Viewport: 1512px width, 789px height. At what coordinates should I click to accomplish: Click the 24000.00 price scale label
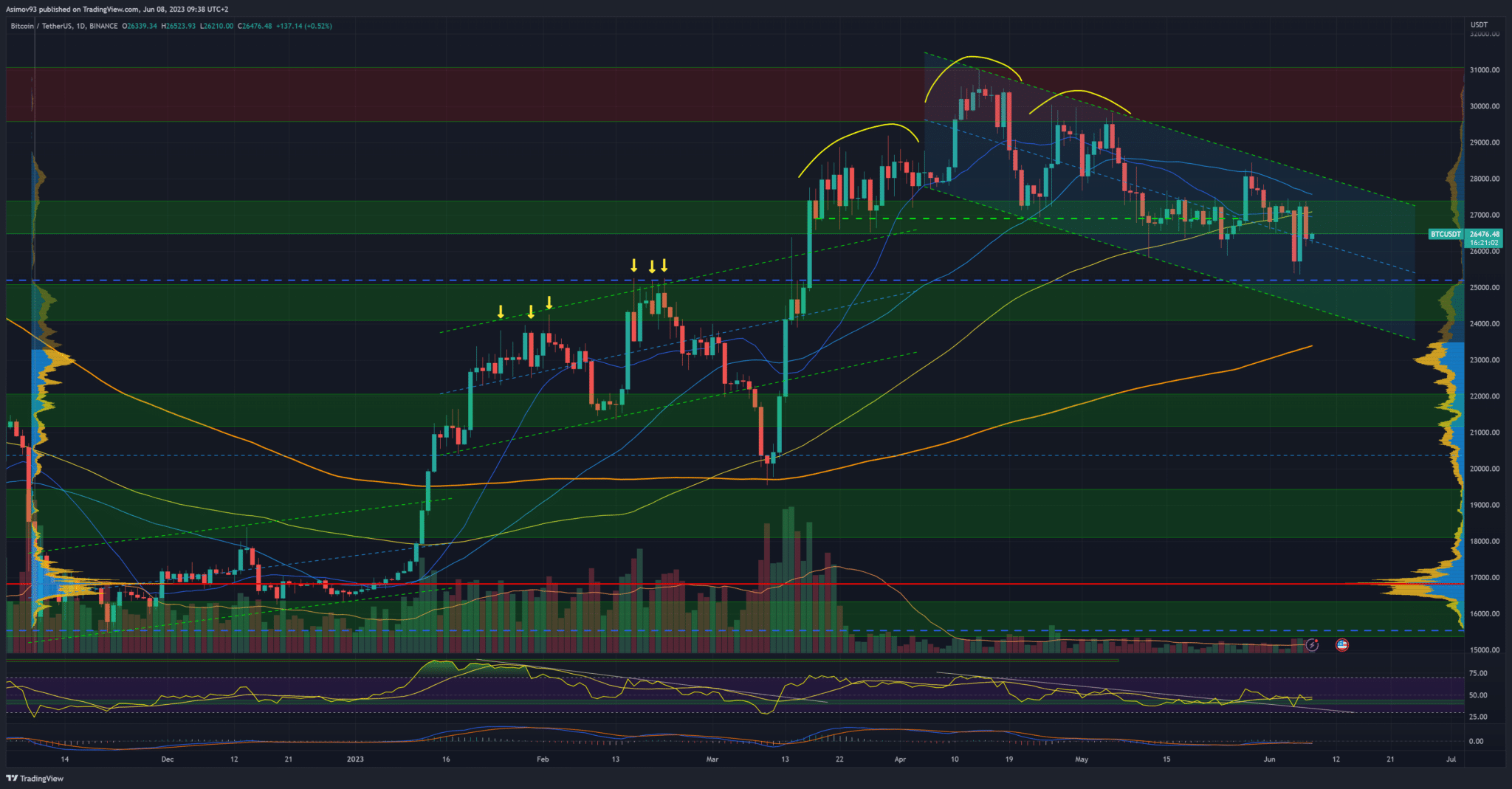(x=1485, y=324)
